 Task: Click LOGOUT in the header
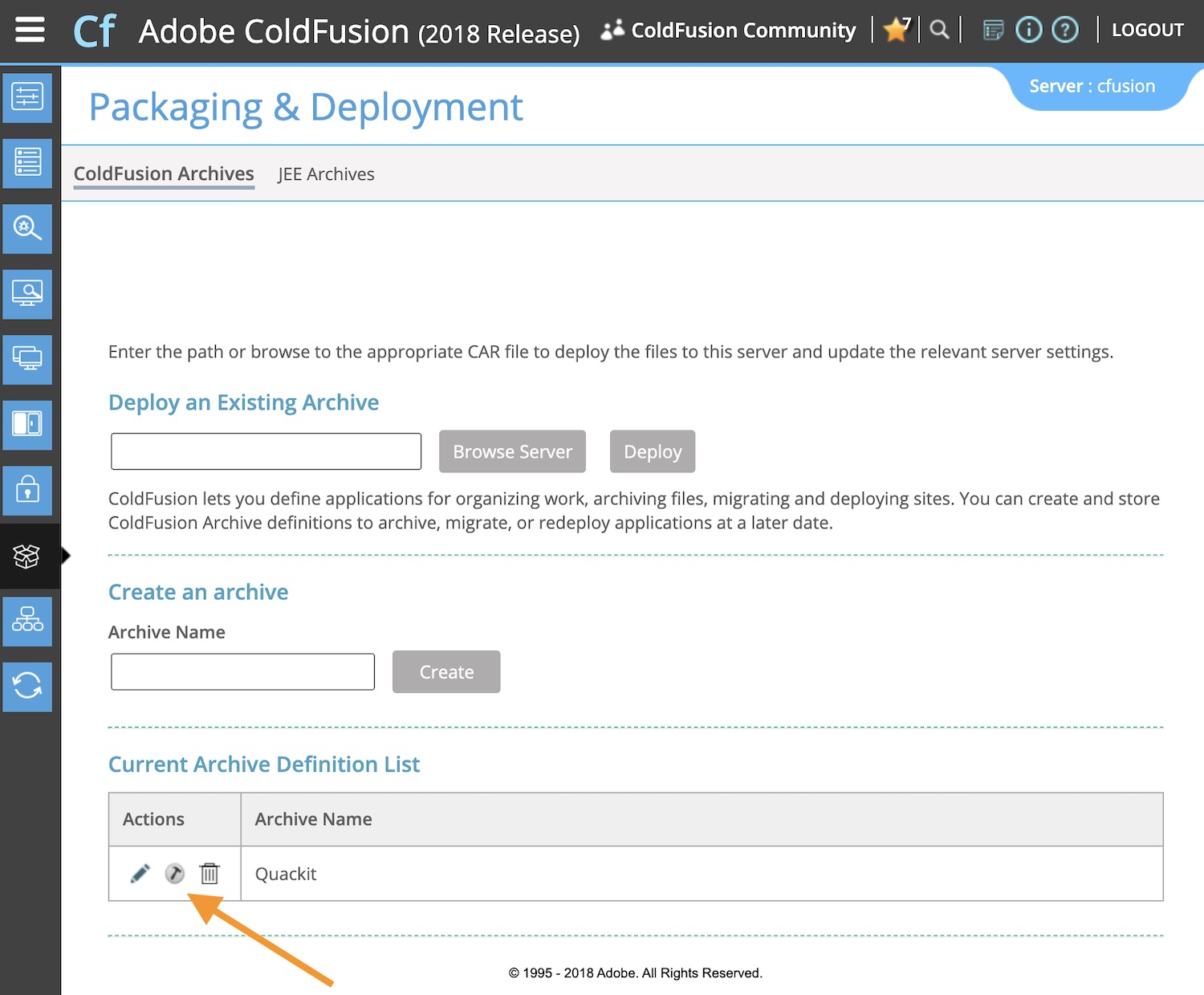1147,31
